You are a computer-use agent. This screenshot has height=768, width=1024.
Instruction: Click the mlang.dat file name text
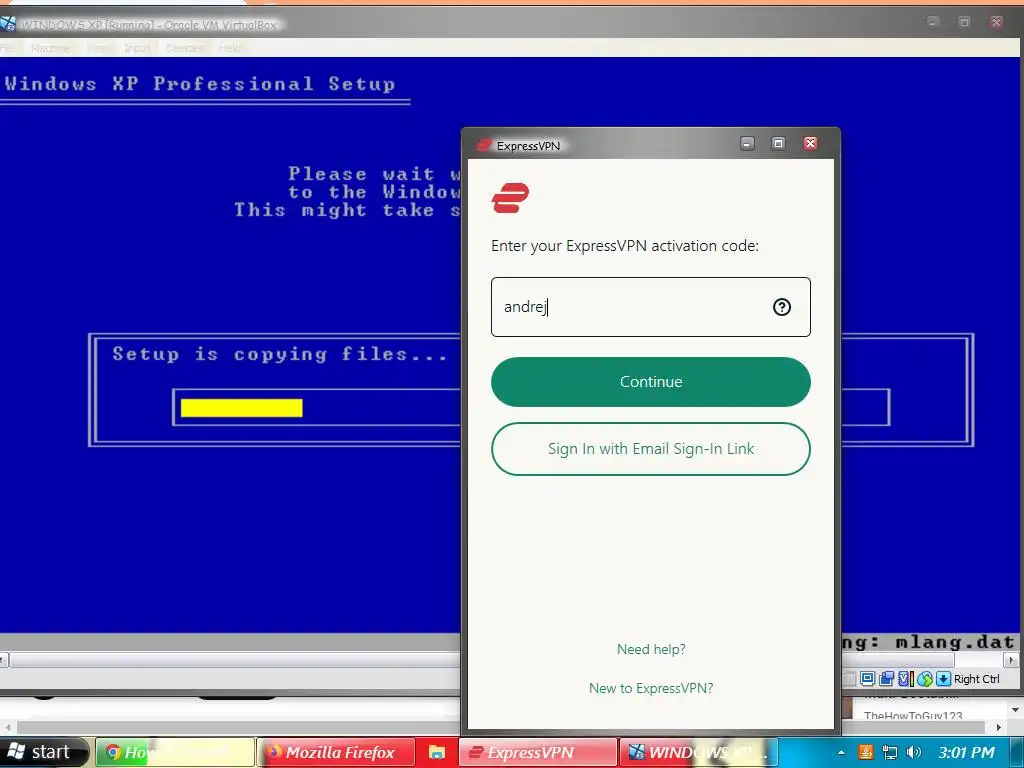click(x=955, y=642)
